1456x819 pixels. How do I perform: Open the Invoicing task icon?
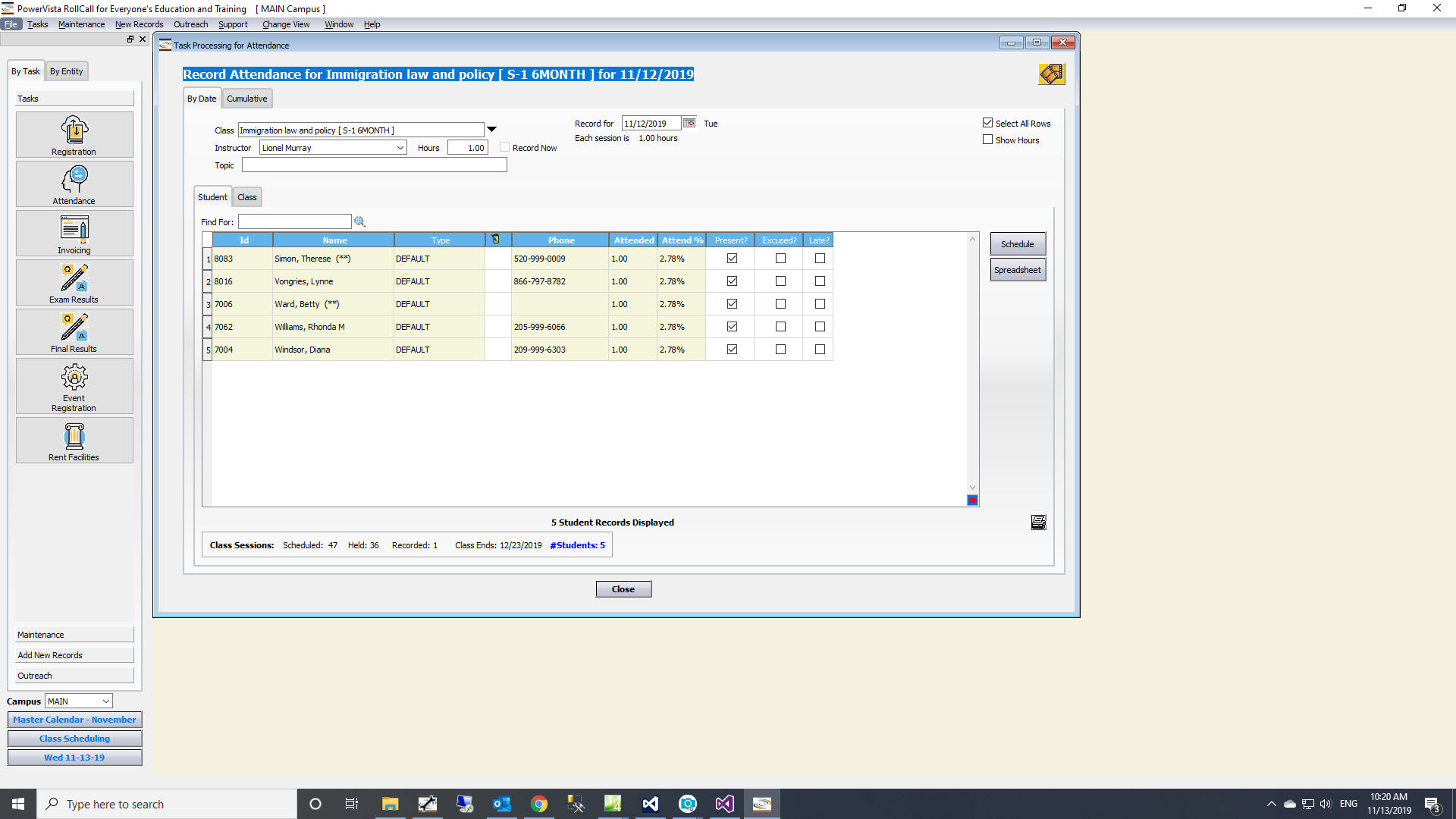[x=74, y=234]
